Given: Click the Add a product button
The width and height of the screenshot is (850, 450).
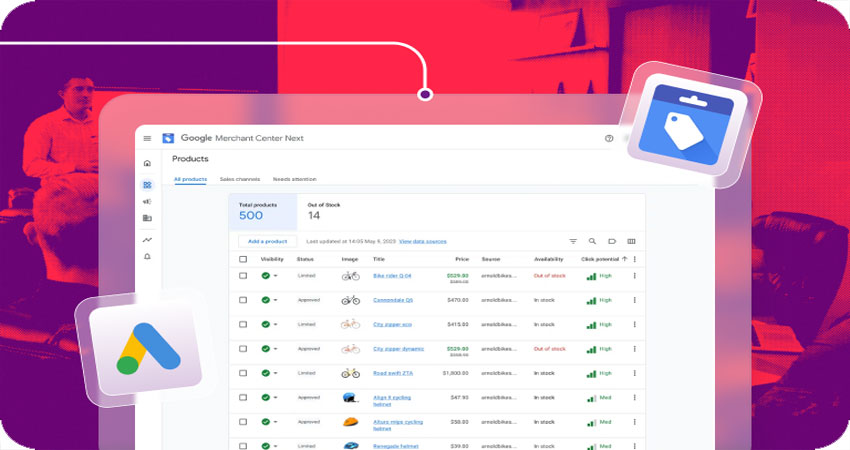Looking at the screenshot, I should click(267, 241).
